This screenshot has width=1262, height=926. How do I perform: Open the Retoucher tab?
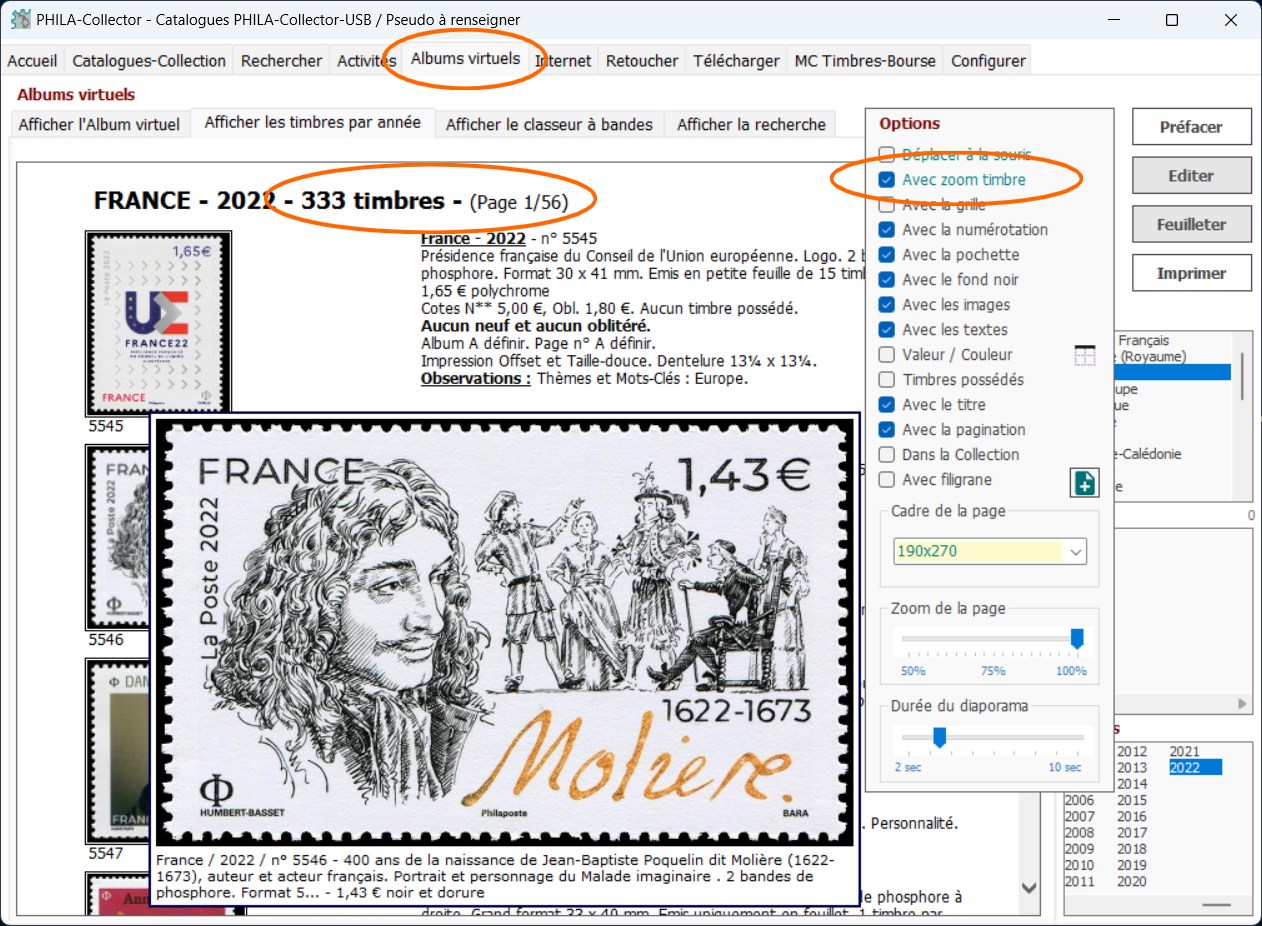pyautogui.click(x=642, y=61)
